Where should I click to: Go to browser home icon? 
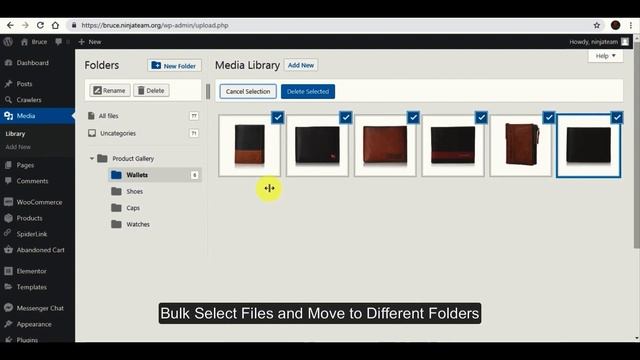point(55,25)
